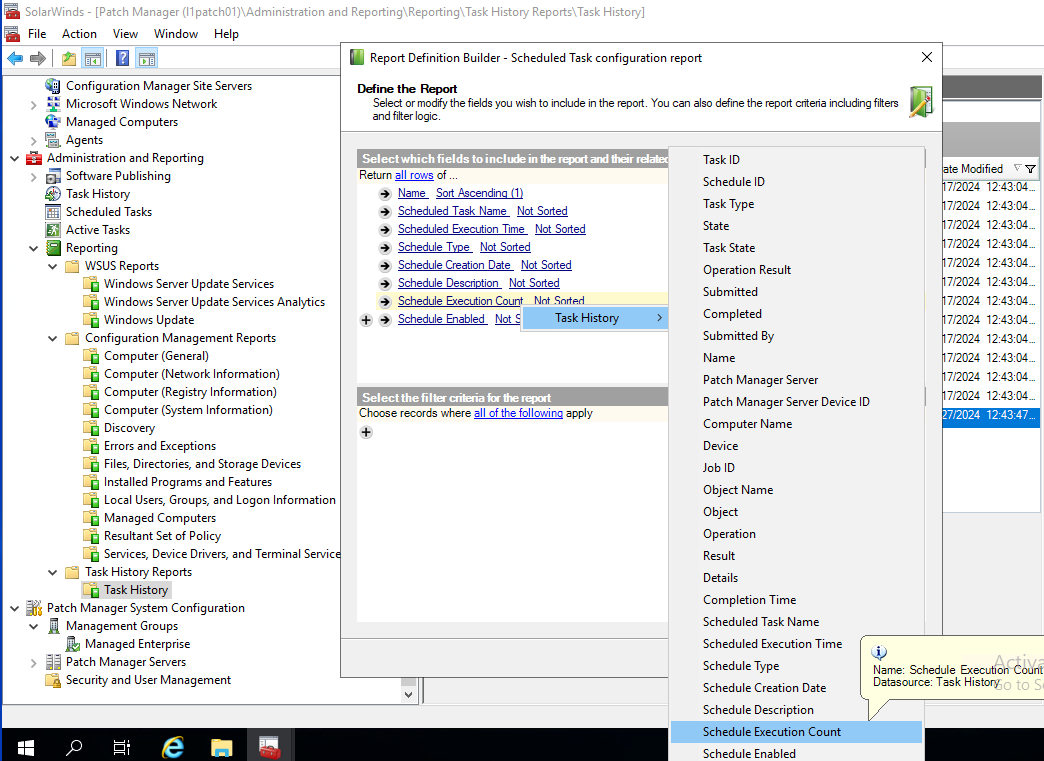Open the File menu
This screenshot has width=1044, height=761.
tap(37, 33)
